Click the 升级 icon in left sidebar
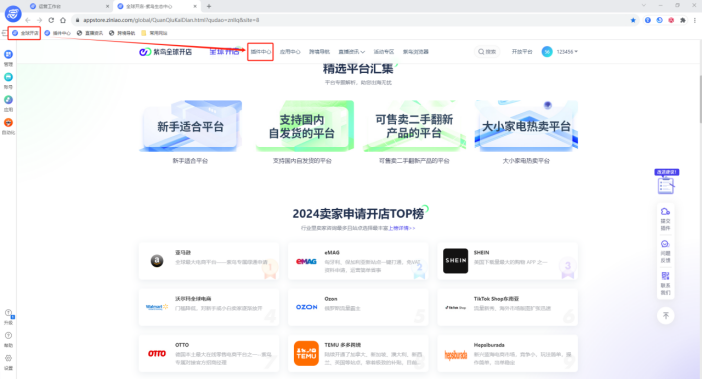 click(x=8, y=313)
